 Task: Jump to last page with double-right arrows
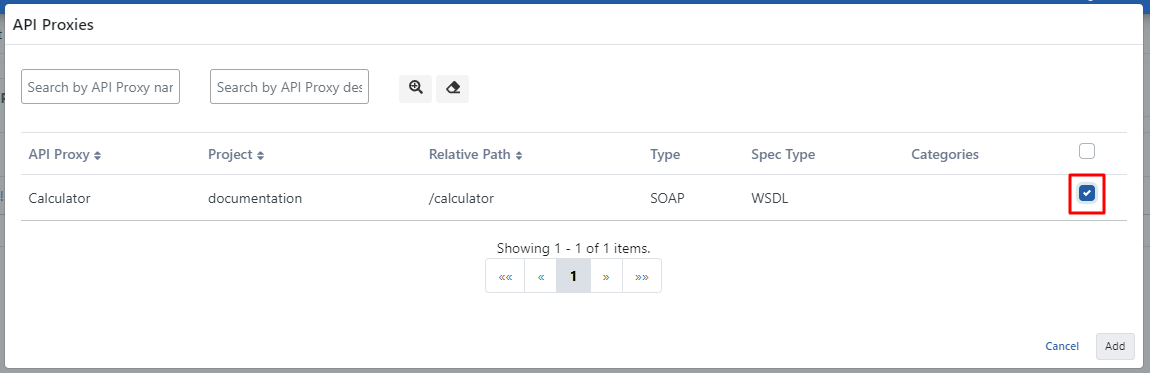(642, 276)
